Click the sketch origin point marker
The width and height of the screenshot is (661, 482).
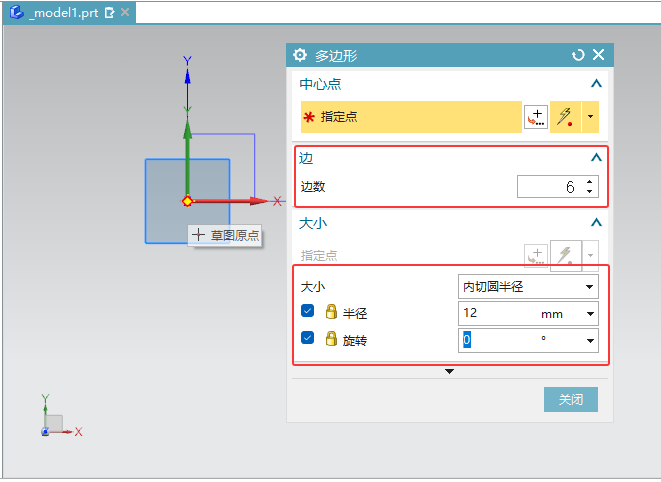187,201
